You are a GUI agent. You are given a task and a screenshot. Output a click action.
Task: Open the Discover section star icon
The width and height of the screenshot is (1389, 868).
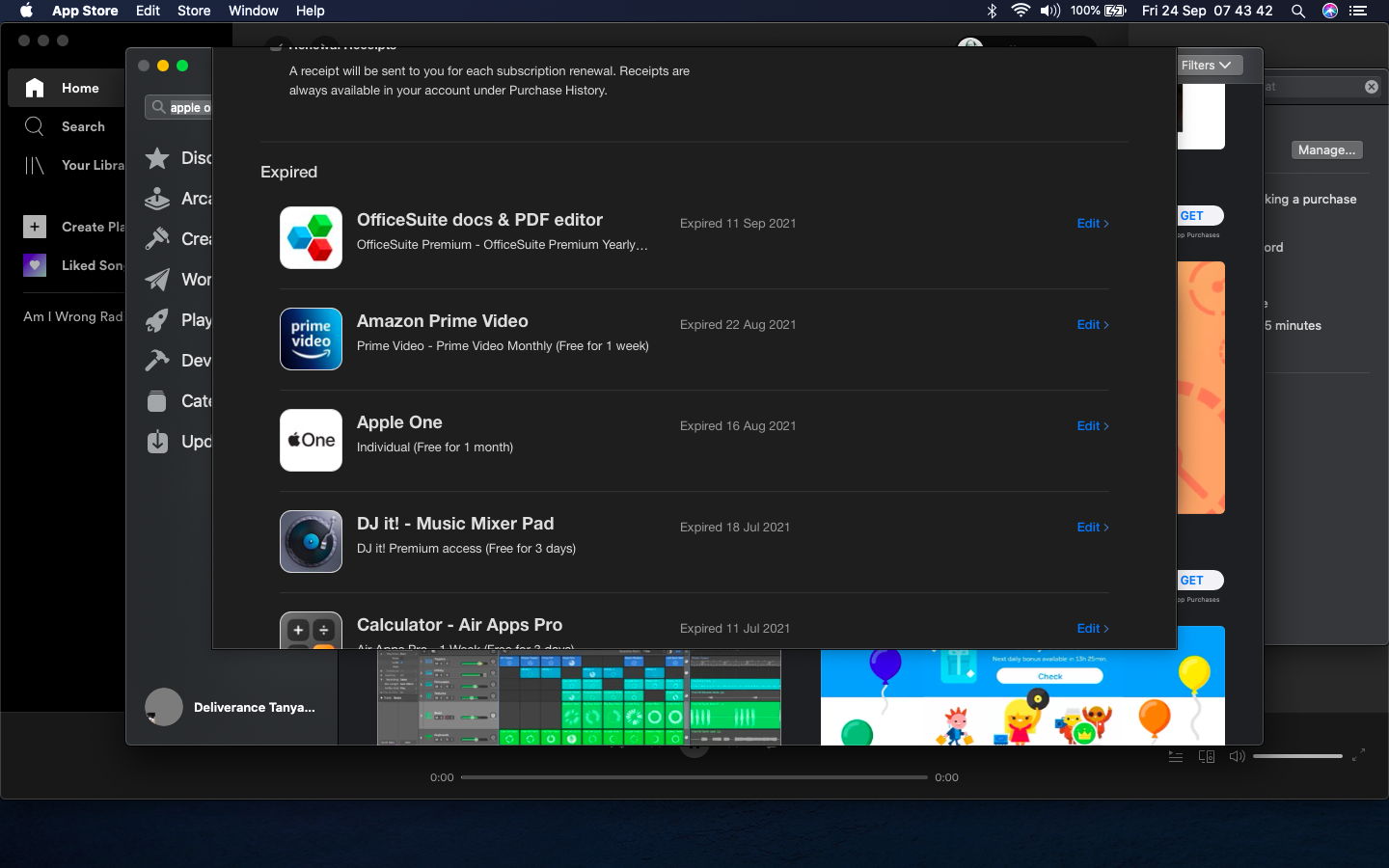pos(157,158)
